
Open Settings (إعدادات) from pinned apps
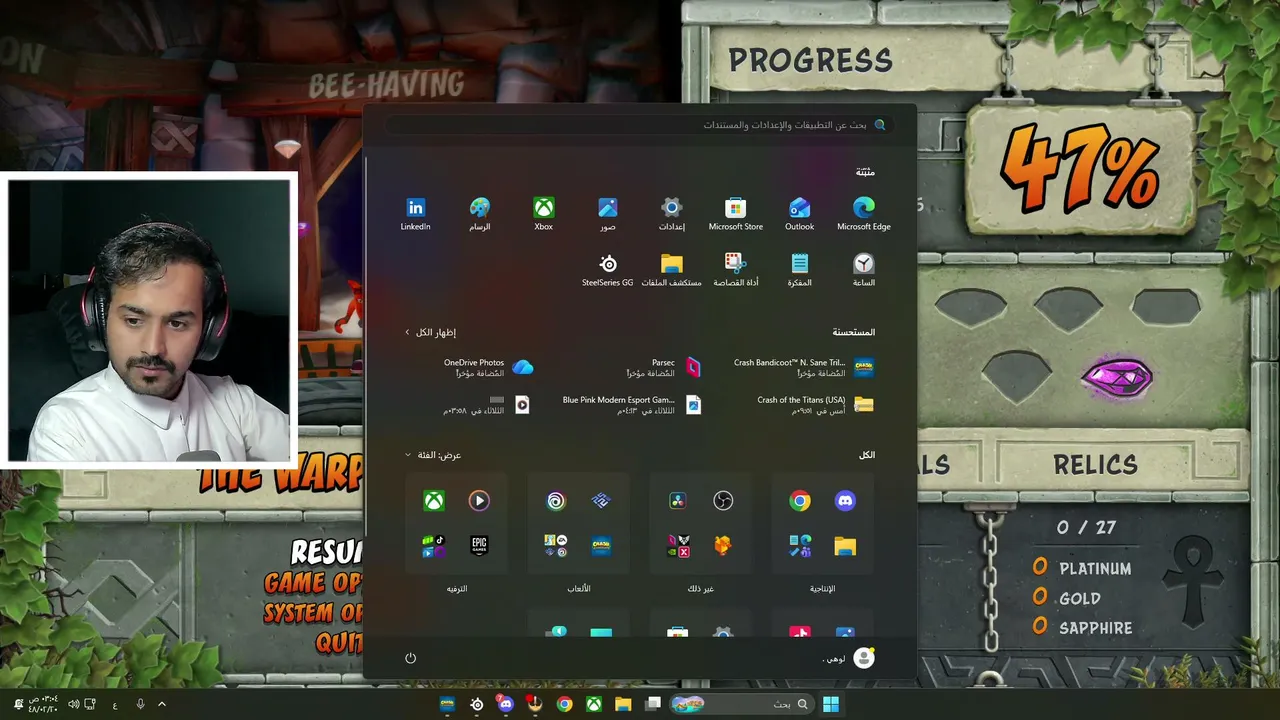point(672,214)
